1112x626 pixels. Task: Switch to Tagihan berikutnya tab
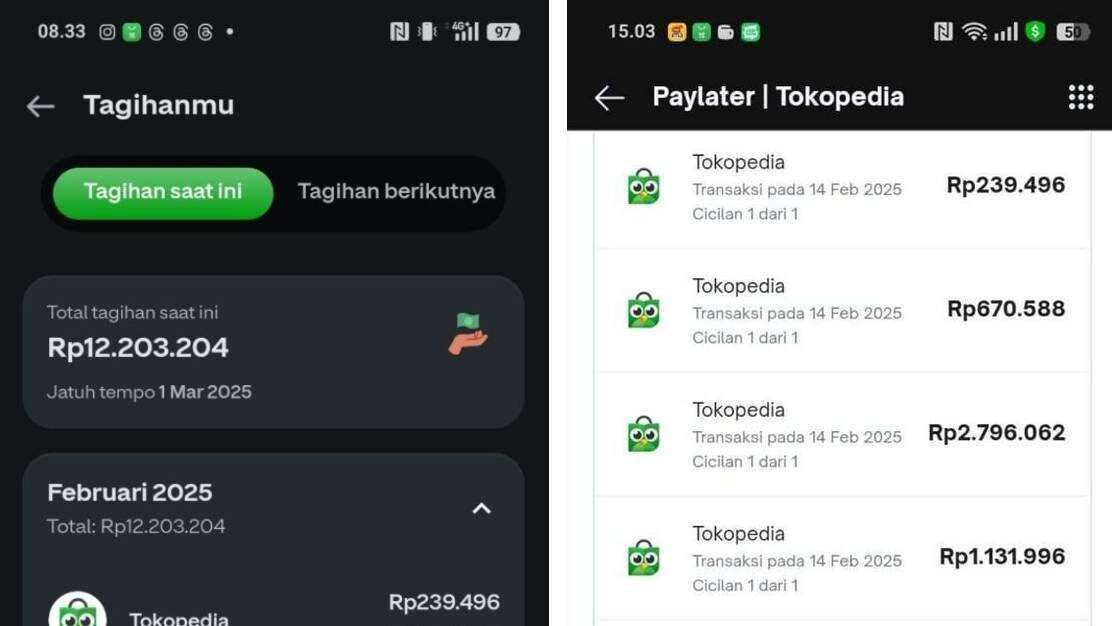[x=396, y=191]
